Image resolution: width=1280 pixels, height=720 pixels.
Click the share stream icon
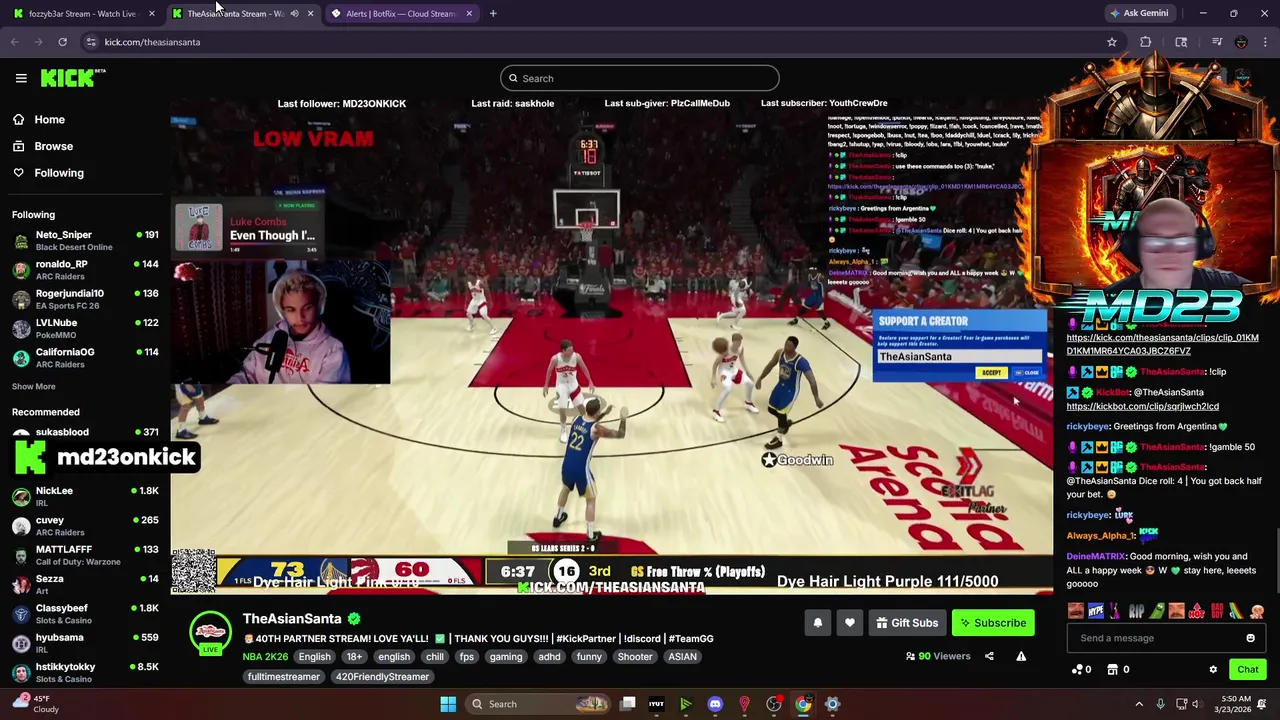pos(989,657)
